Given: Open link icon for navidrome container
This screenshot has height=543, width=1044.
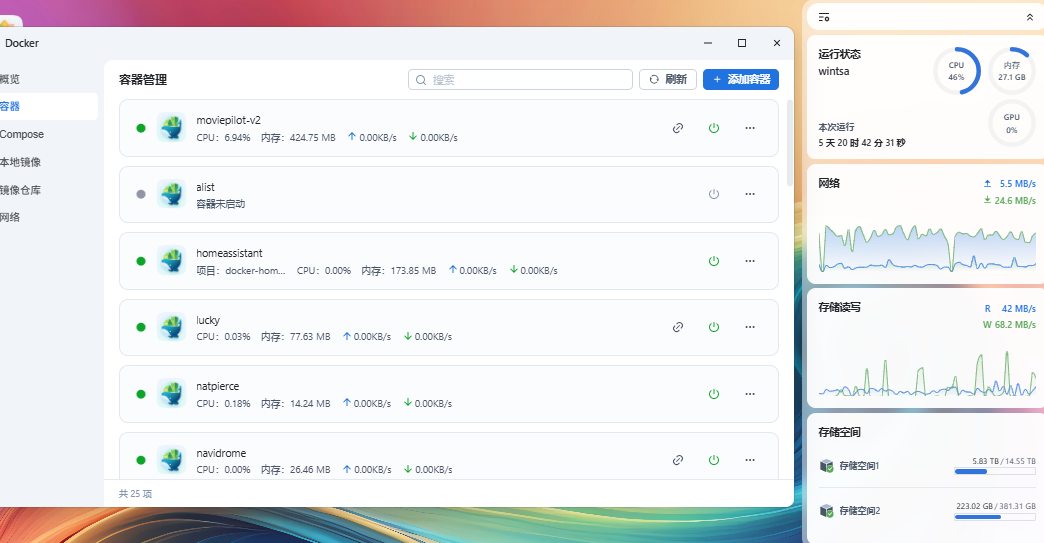Looking at the screenshot, I should click(x=678, y=460).
